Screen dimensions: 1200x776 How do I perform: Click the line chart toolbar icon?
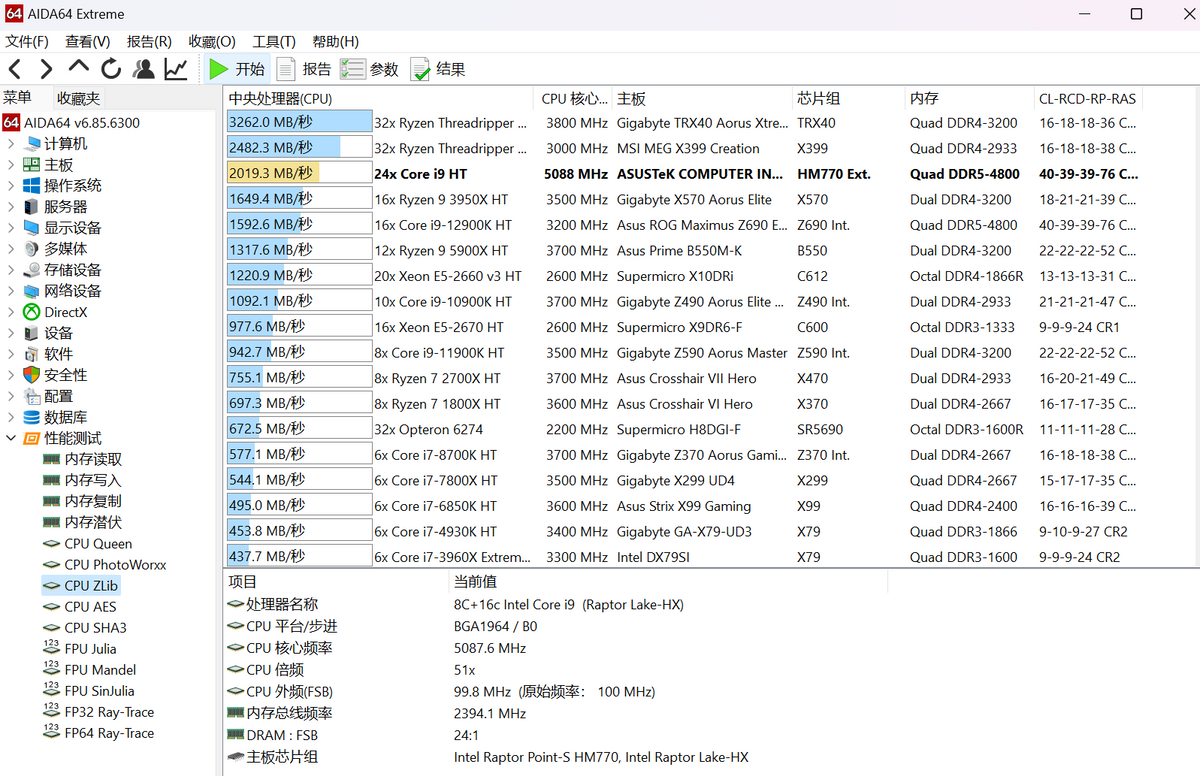[176, 69]
